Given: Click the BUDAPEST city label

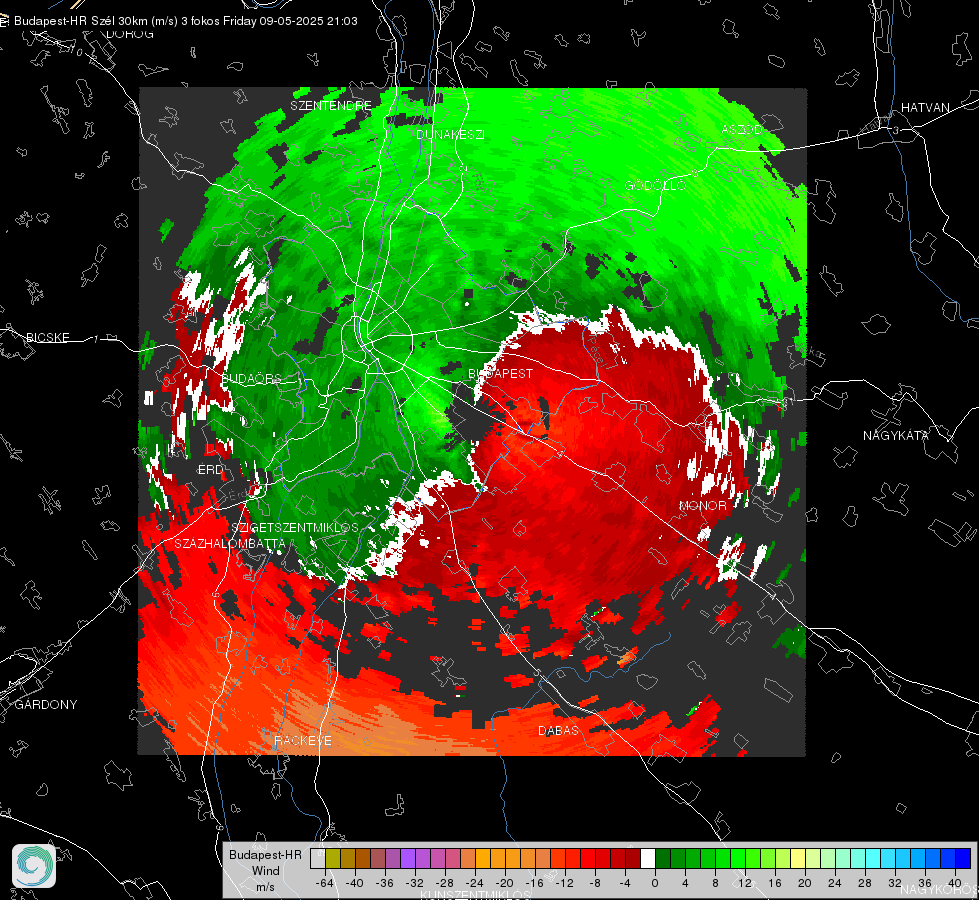Looking at the screenshot, I should [501, 373].
